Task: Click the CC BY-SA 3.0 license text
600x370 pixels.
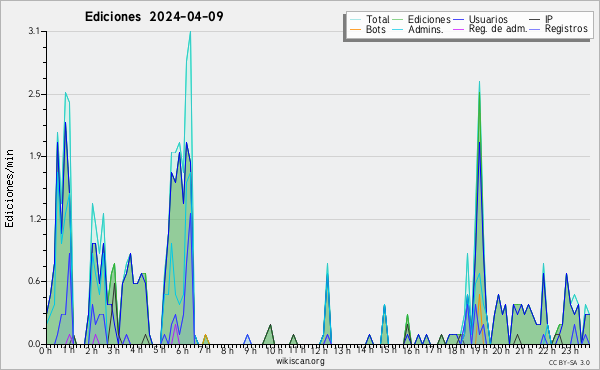Action: point(569,362)
